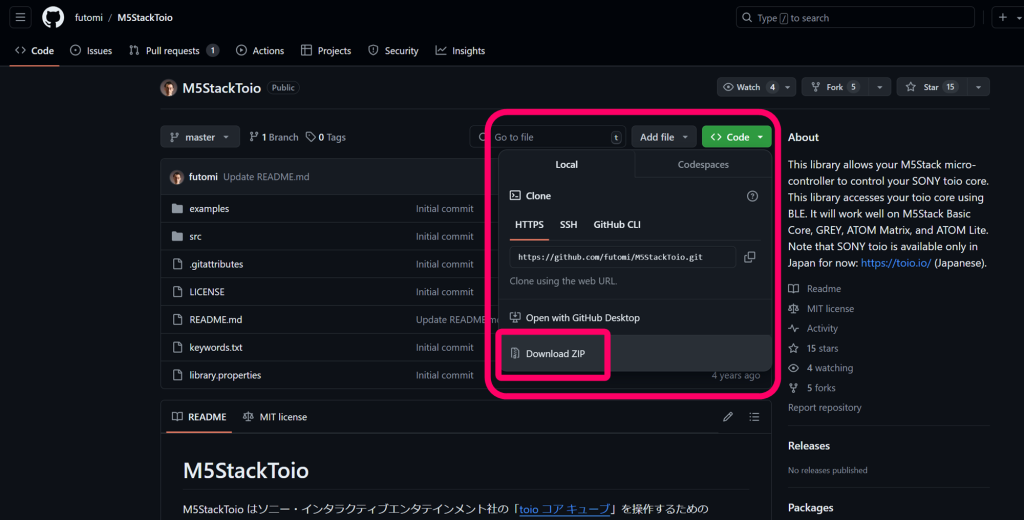Open README.md file

pyautogui.click(x=216, y=319)
